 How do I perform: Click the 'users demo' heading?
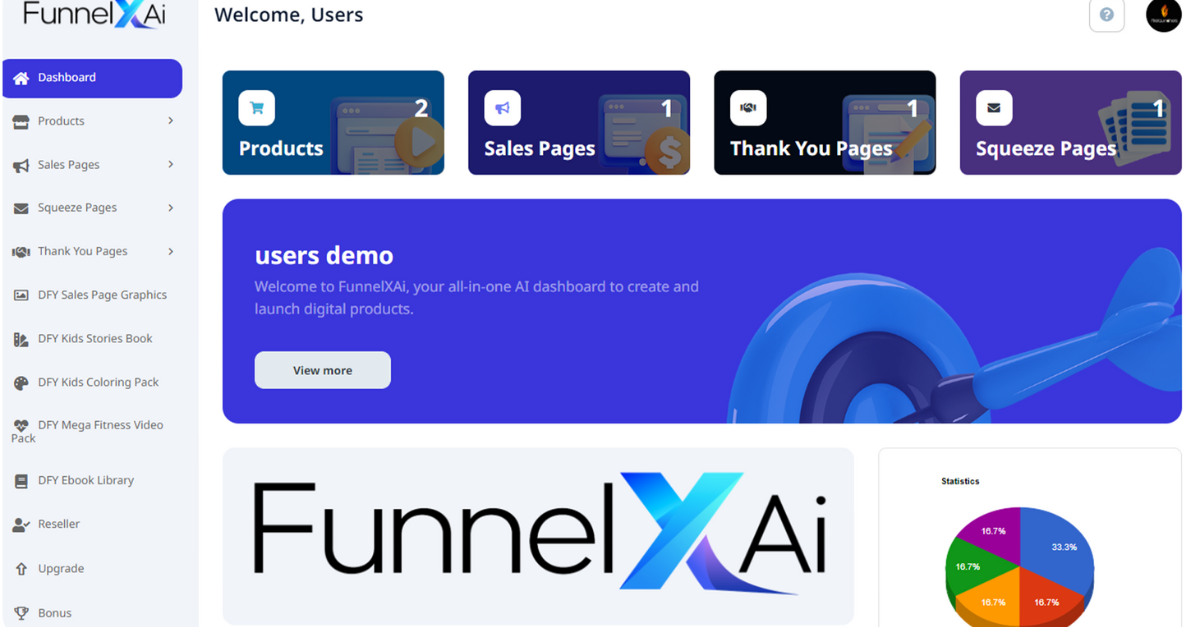(324, 255)
